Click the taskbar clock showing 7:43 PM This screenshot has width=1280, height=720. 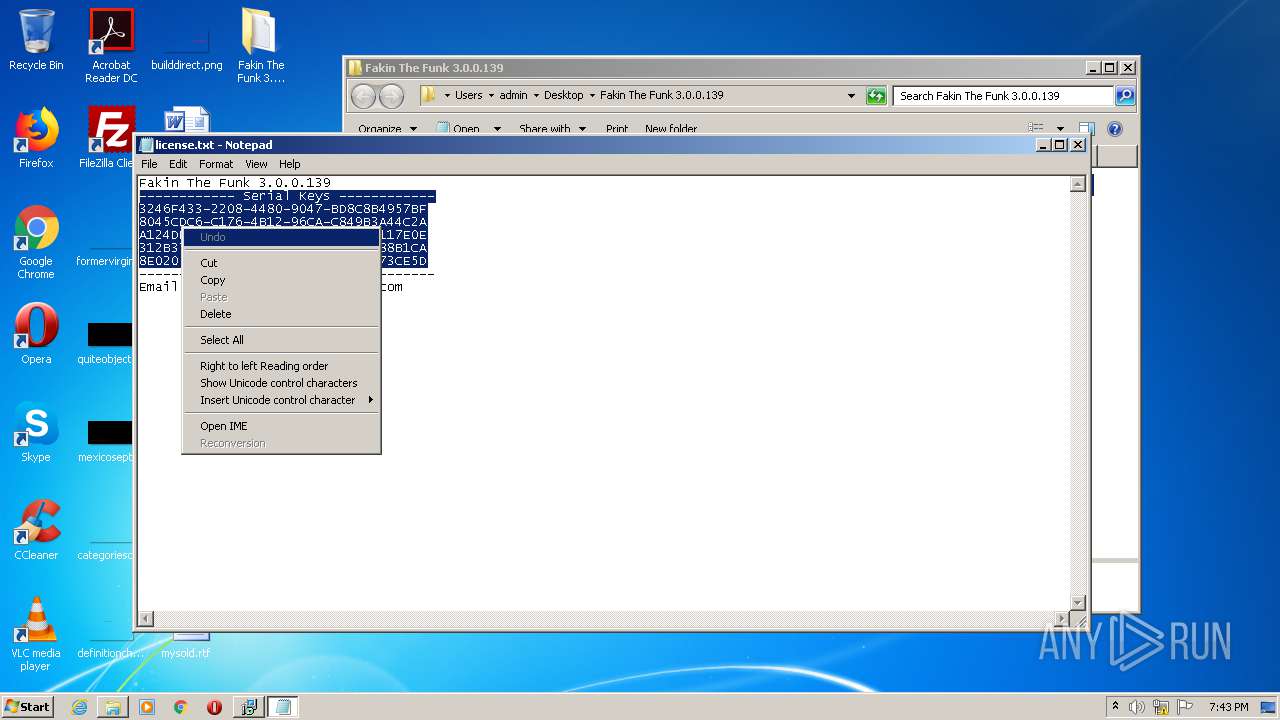[x=1228, y=707]
